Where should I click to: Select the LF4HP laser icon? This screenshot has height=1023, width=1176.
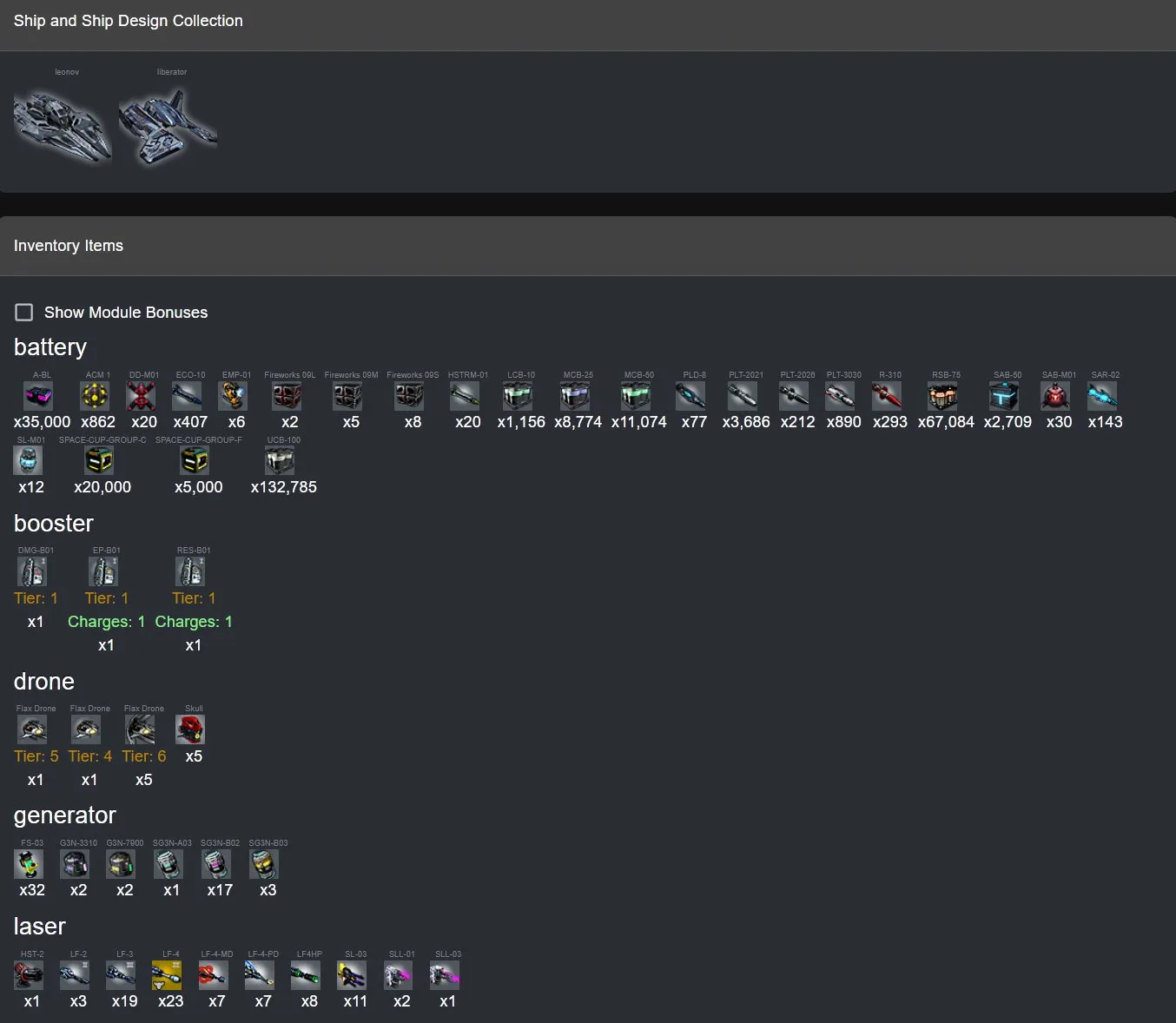click(306, 975)
